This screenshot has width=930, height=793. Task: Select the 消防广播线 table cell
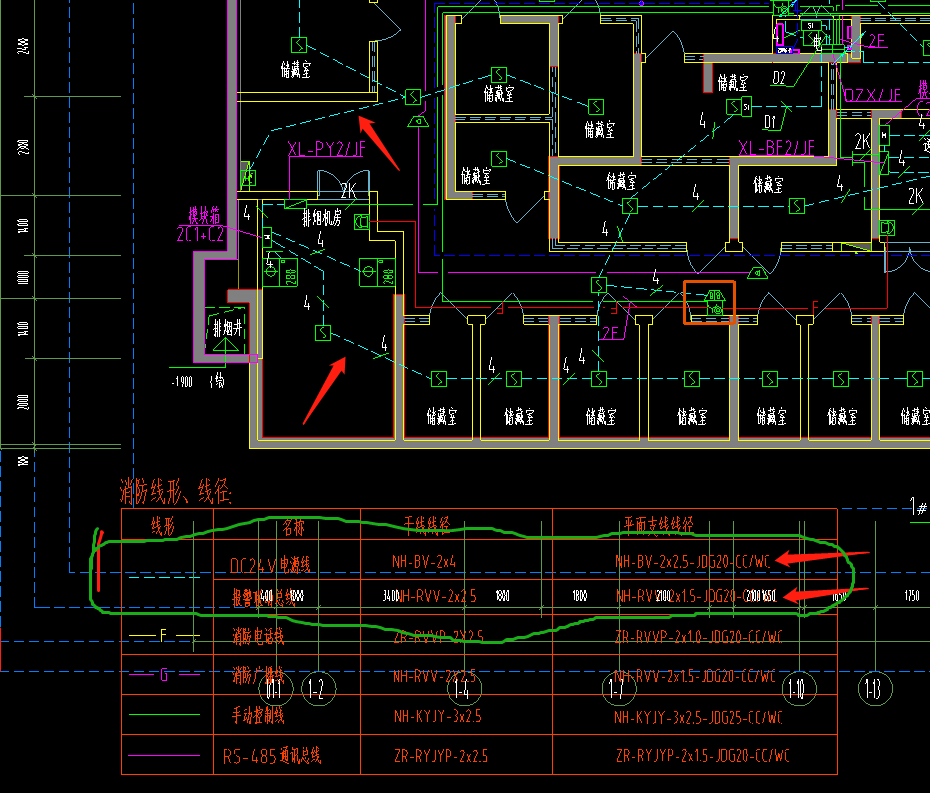(258, 675)
